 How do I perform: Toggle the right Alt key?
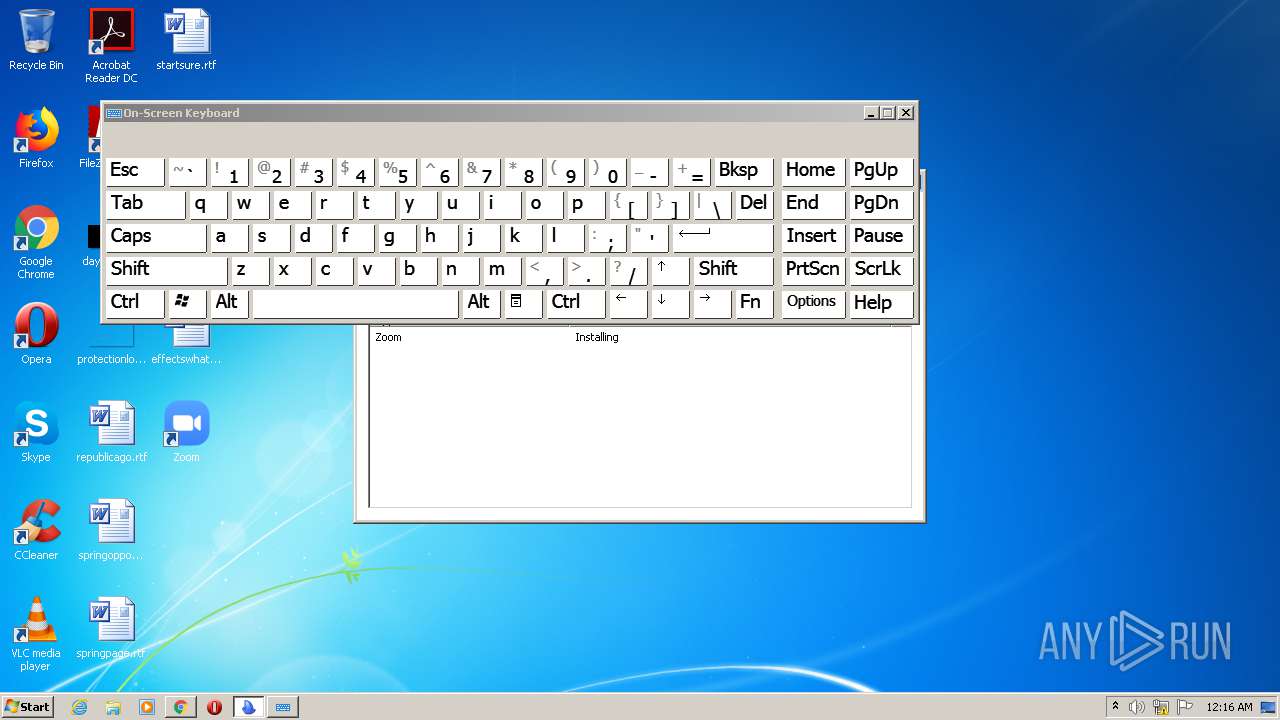(481, 302)
